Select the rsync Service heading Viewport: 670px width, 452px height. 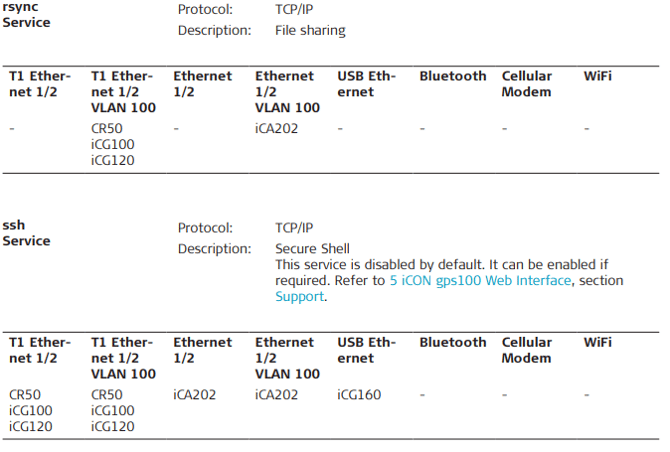[26, 15]
